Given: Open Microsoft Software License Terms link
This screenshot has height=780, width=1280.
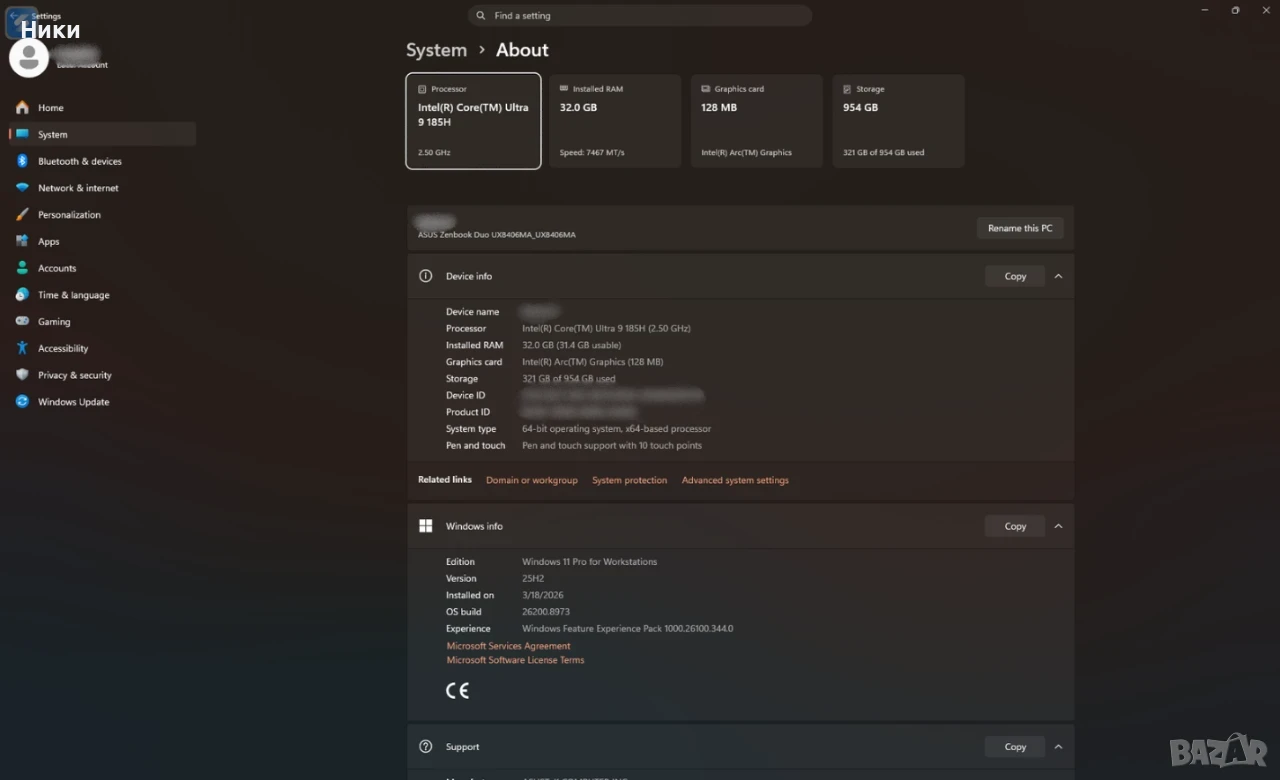Looking at the screenshot, I should 515,660.
